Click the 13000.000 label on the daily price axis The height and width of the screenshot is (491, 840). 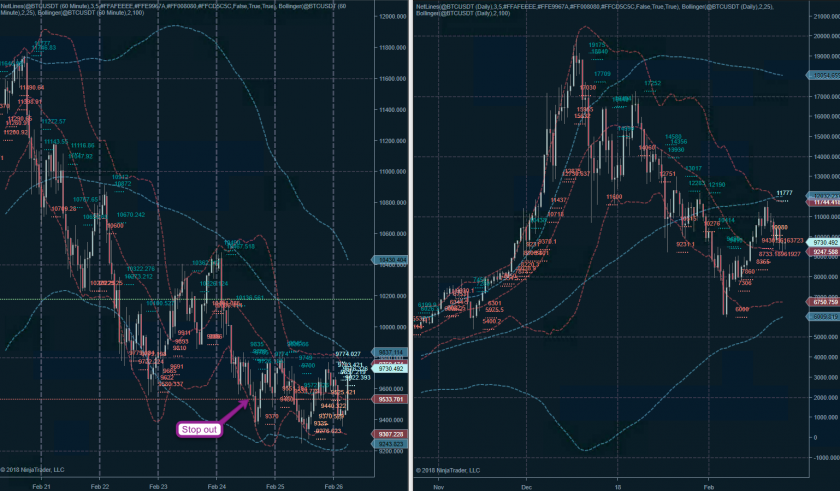(x=827, y=177)
